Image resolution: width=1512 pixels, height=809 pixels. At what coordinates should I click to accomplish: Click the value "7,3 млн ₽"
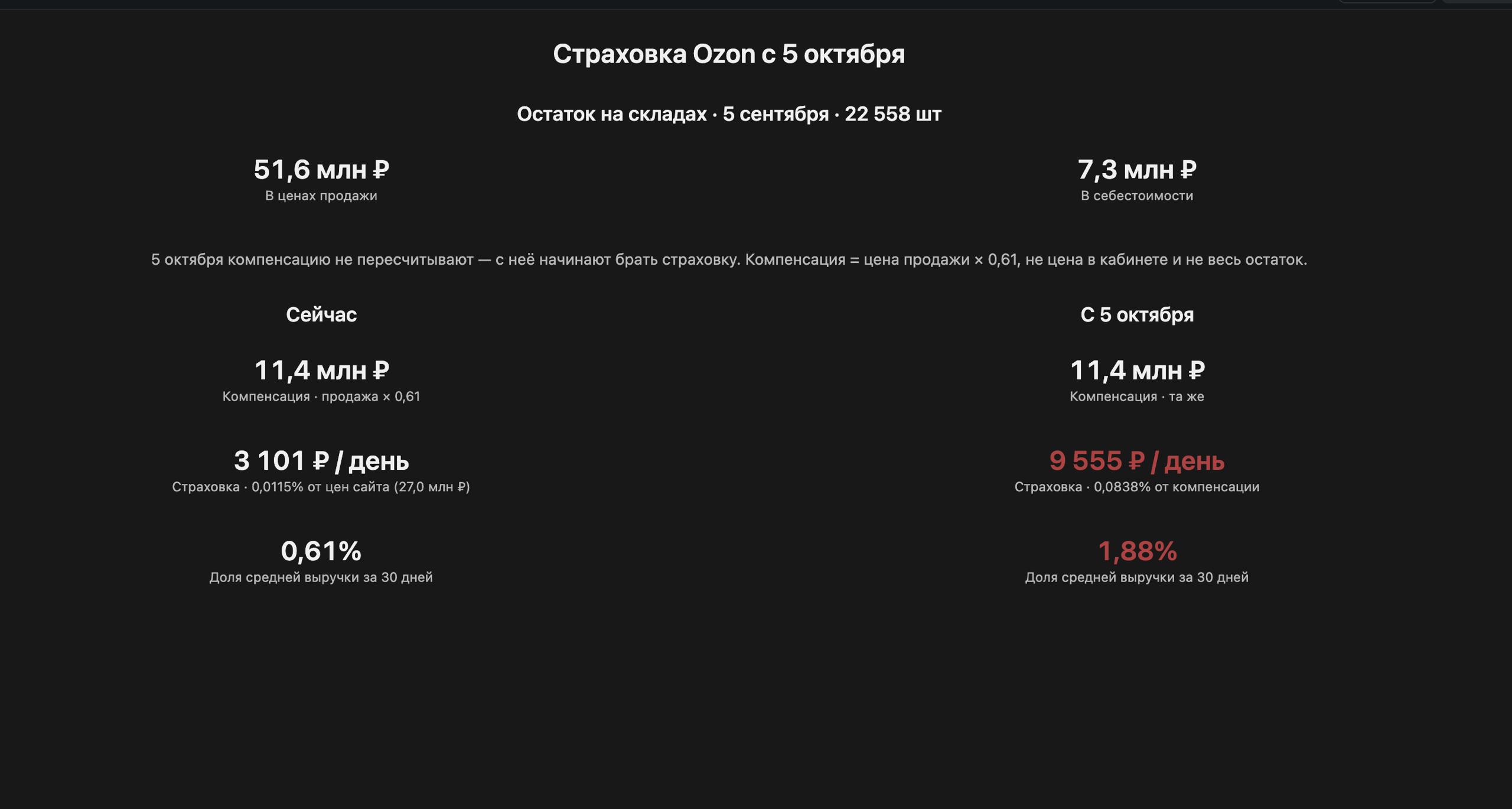[x=1137, y=170]
